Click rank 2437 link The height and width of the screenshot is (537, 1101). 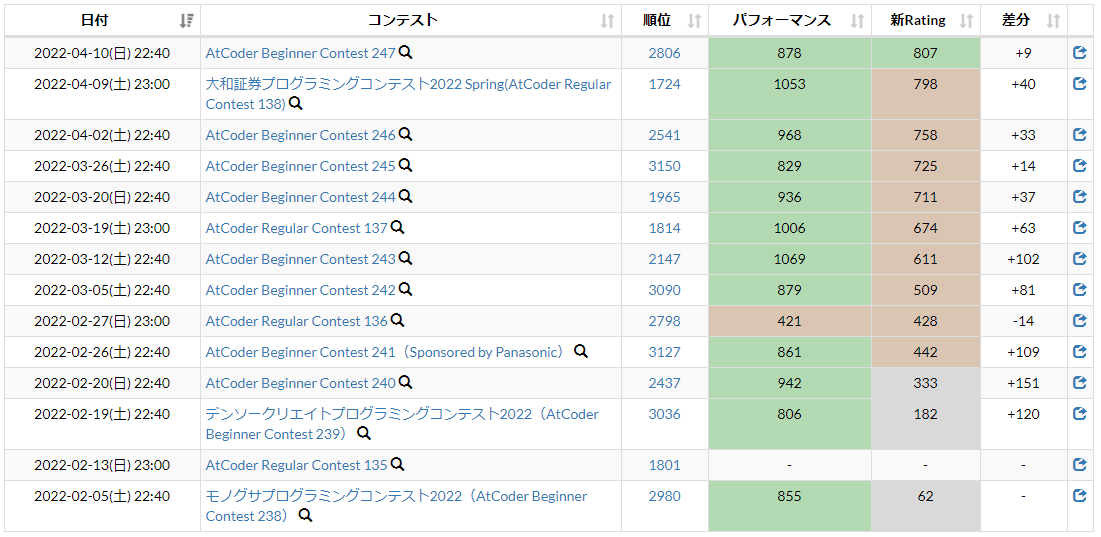(664, 383)
